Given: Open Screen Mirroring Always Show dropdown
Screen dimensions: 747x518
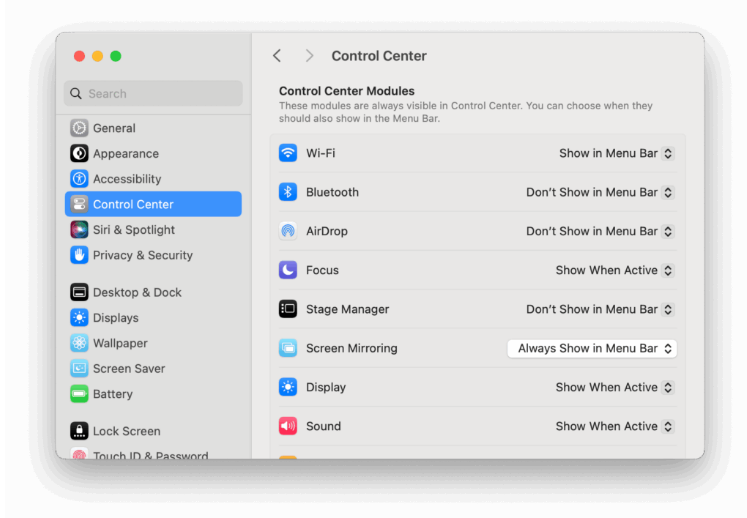Looking at the screenshot, I should (592, 348).
